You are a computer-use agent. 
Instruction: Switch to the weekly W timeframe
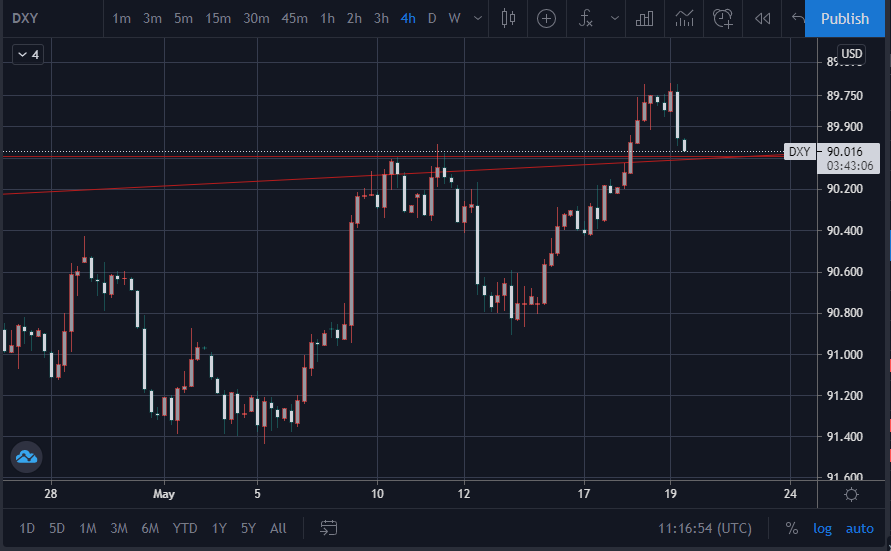(454, 19)
